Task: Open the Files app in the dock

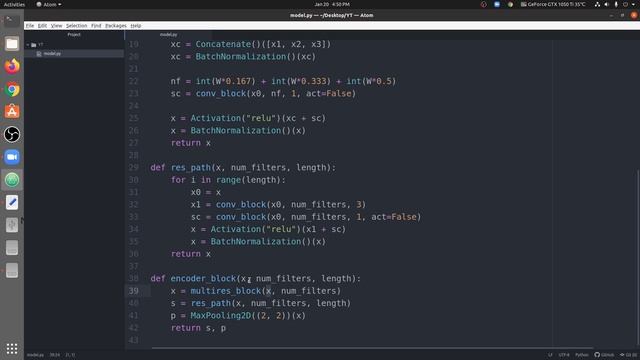Action: (12, 44)
